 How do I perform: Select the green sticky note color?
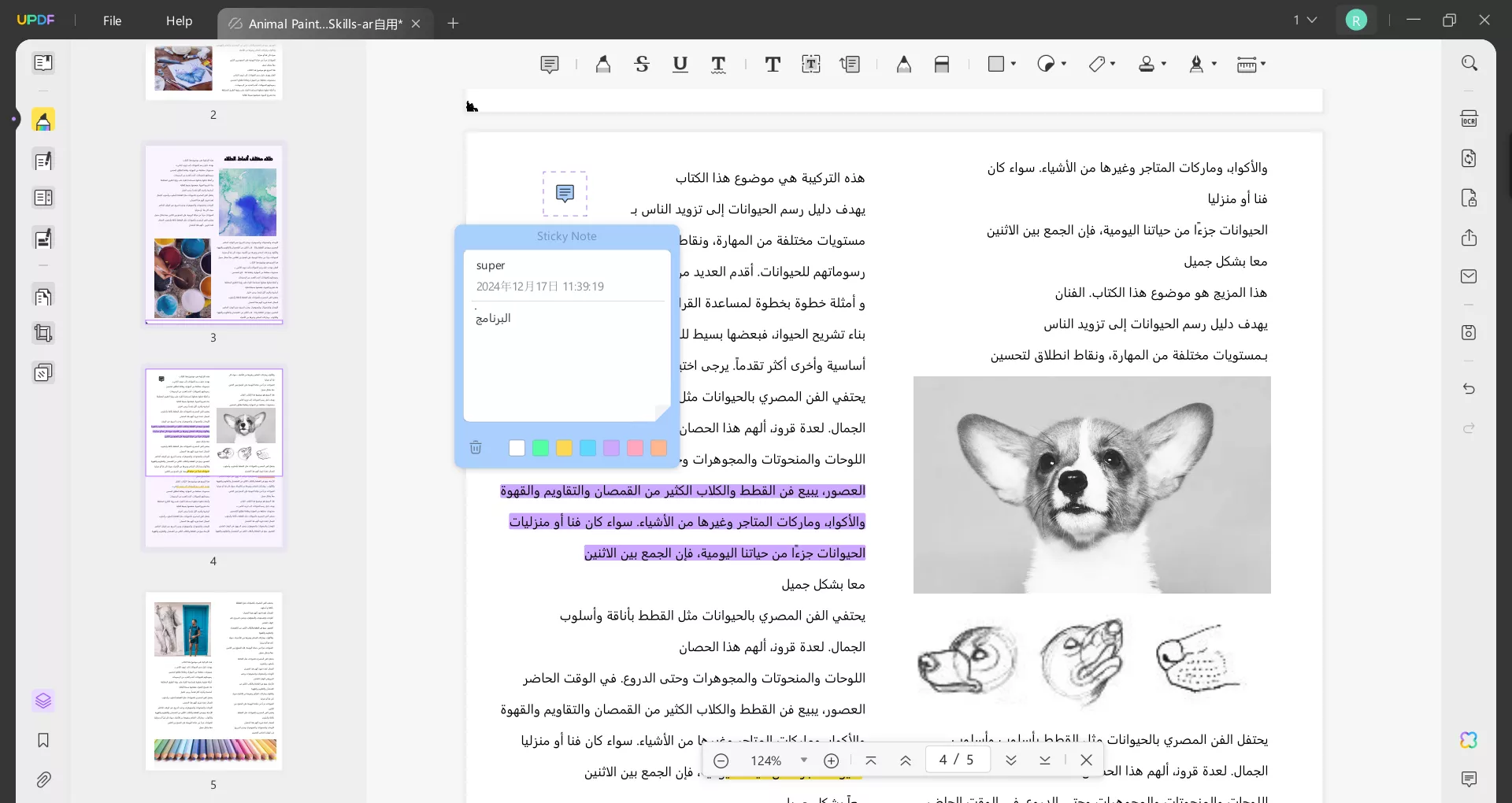(540, 447)
